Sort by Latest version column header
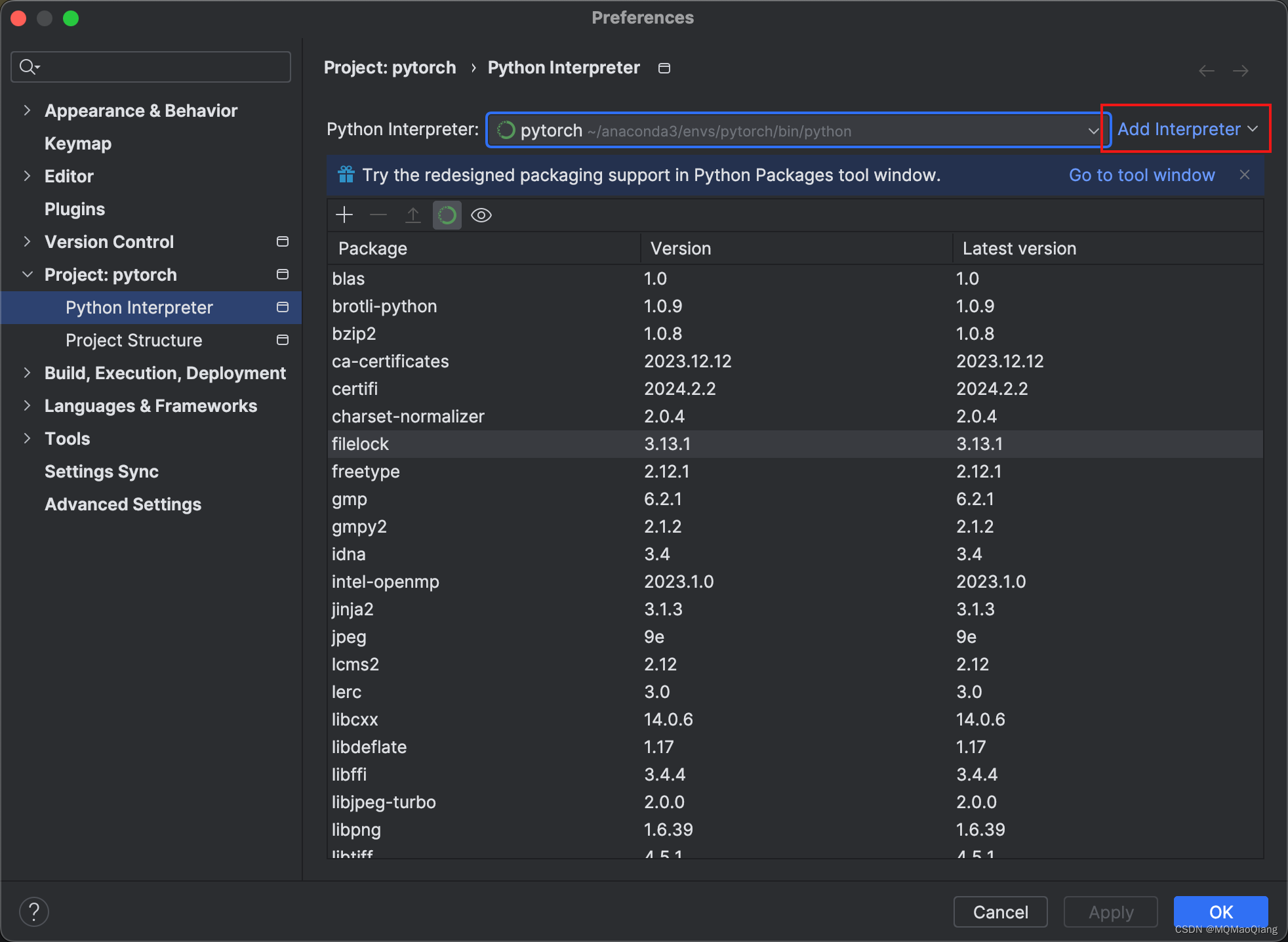Viewport: 1288px width, 942px height. pyautogui.click(x=1108, y=249)
